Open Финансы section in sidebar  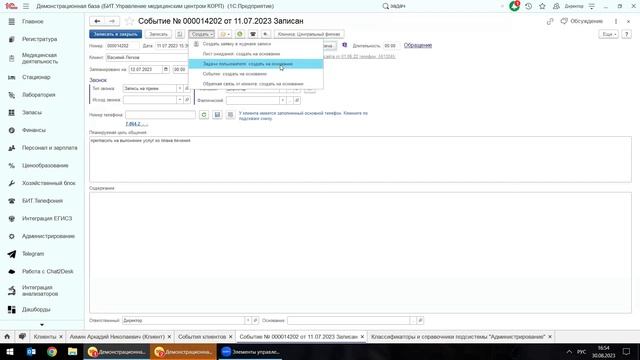click(34, 130)
